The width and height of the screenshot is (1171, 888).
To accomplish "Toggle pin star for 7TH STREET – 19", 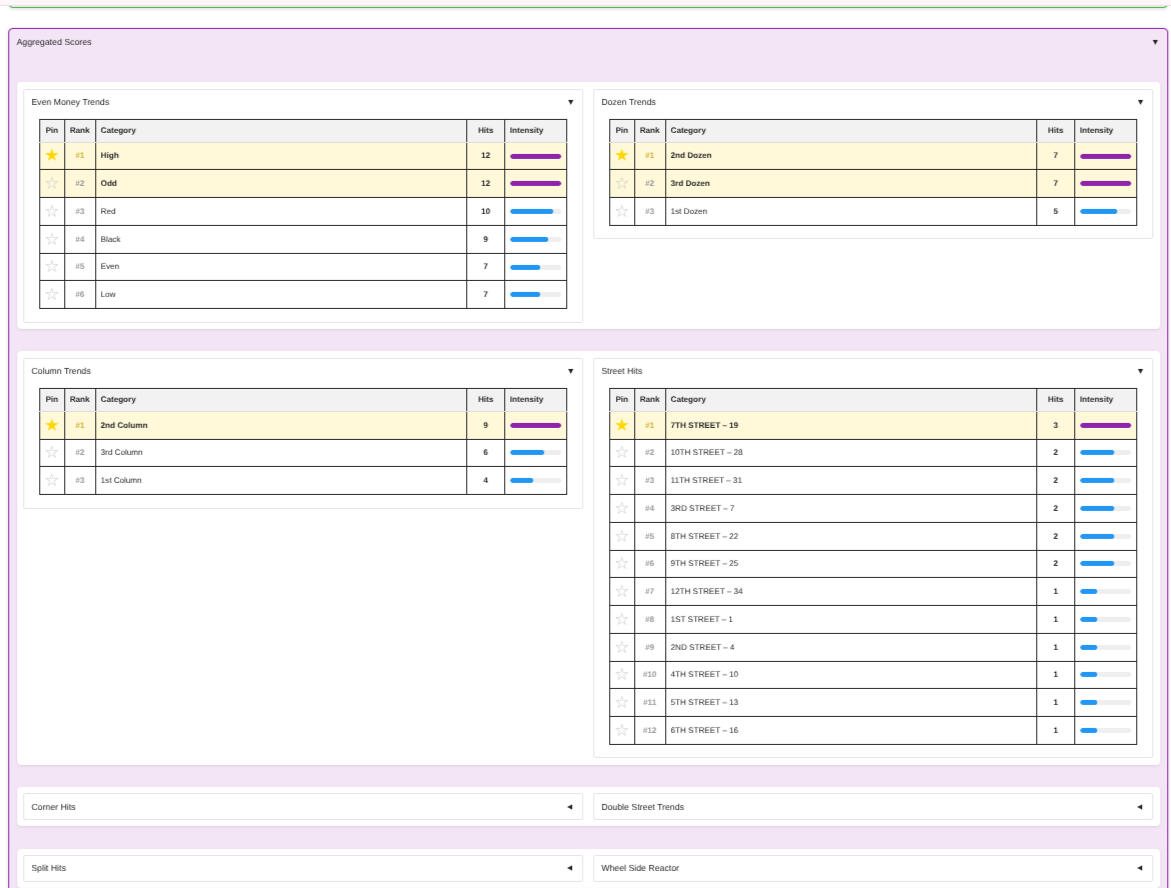I will pos(622,425).
